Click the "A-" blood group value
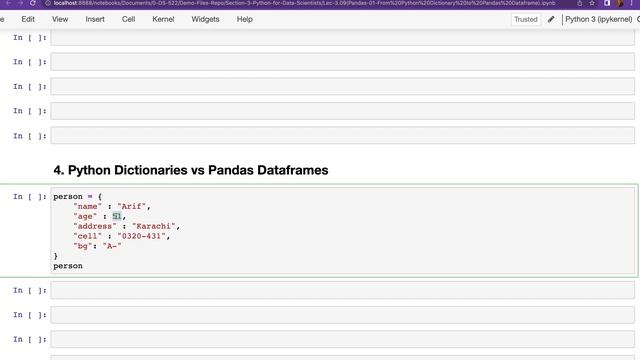The image size is (640, 360). coord(112,246)
